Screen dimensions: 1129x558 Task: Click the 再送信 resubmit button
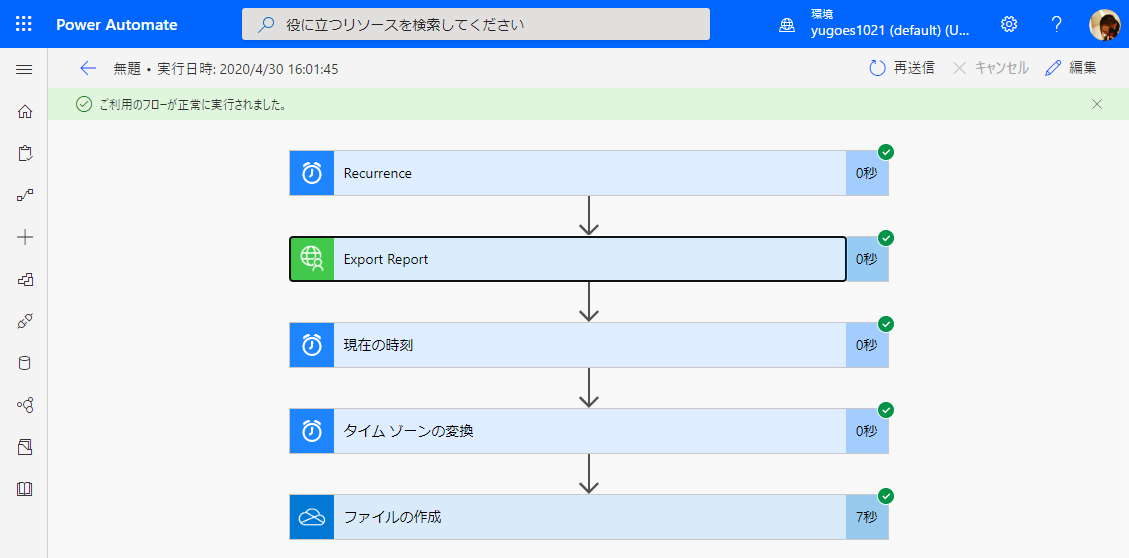click(x=901, y=68)
